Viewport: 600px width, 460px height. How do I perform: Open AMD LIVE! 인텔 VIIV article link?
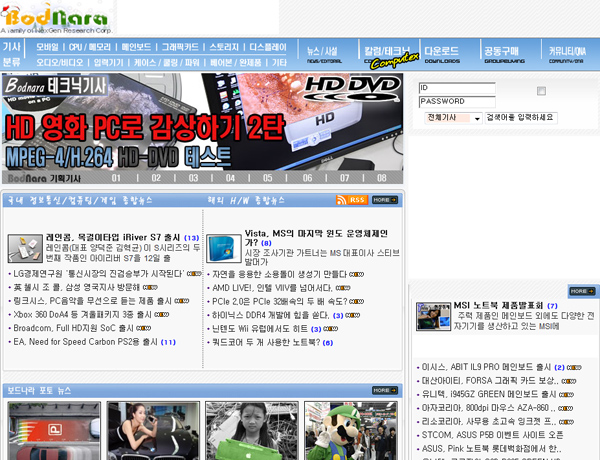click(272, 287)
